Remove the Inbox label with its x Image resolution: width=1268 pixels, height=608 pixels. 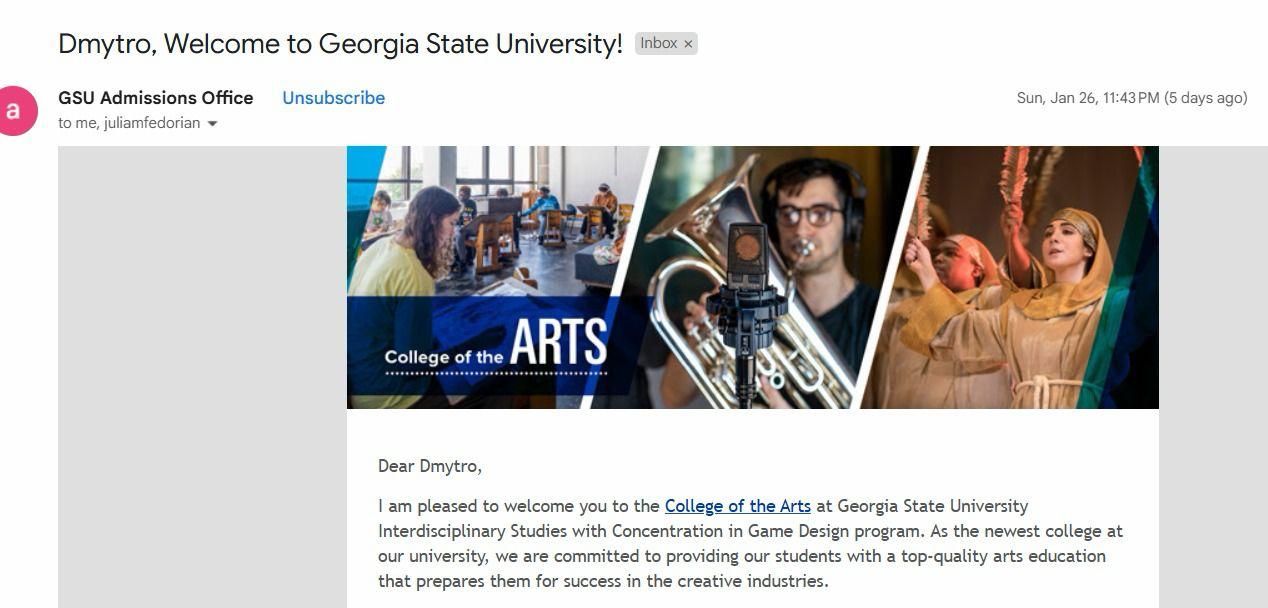click(x=688, y=44)
